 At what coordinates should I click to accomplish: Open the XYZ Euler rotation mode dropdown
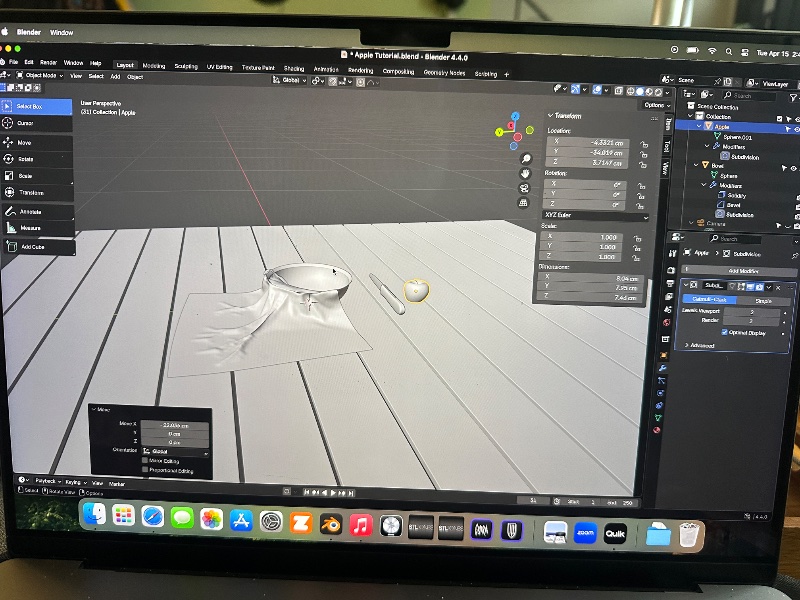click(x=597, y=217)
